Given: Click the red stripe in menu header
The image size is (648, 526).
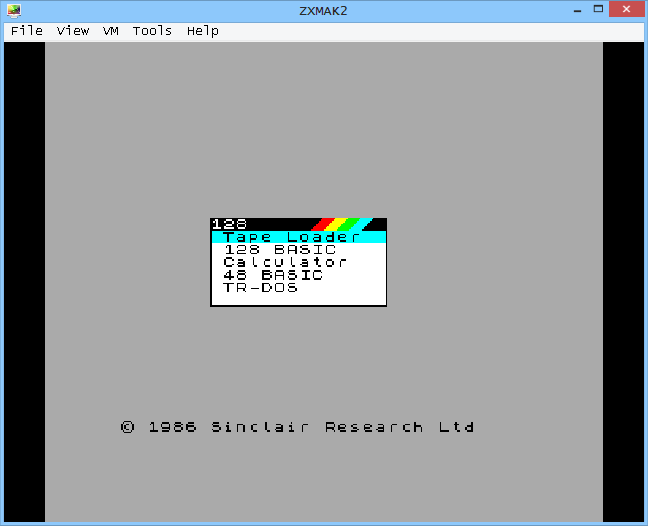Looking at the screenshot, I should pyautogui.click(x=324, y=224).
